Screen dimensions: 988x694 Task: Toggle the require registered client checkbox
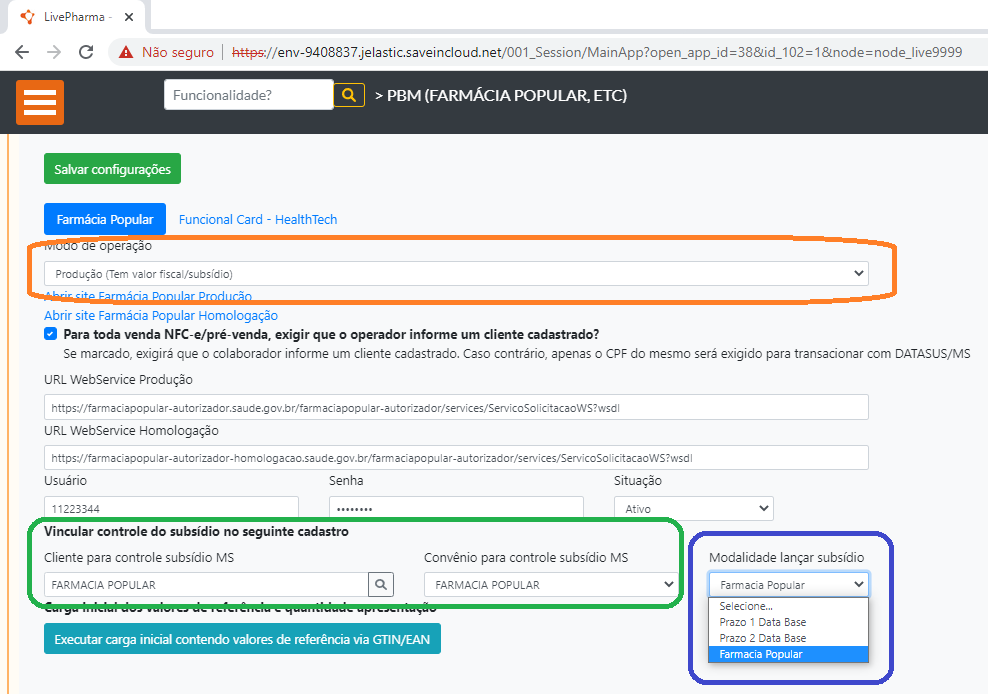51,335
